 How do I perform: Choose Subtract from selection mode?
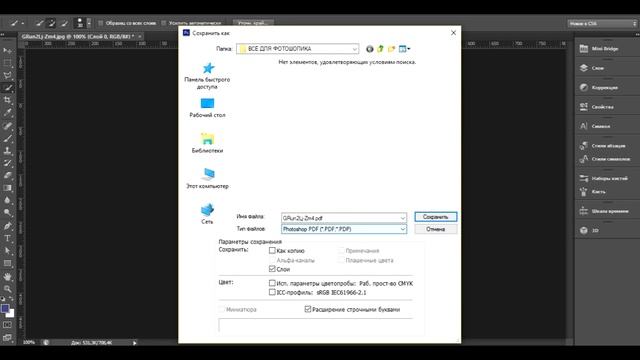[64, 23]
